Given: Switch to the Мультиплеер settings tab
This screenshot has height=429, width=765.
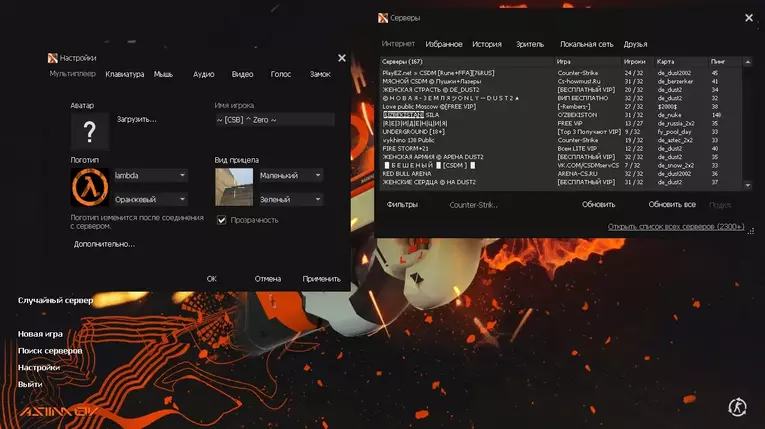Looking at the screenshot, I should (73, 74).
